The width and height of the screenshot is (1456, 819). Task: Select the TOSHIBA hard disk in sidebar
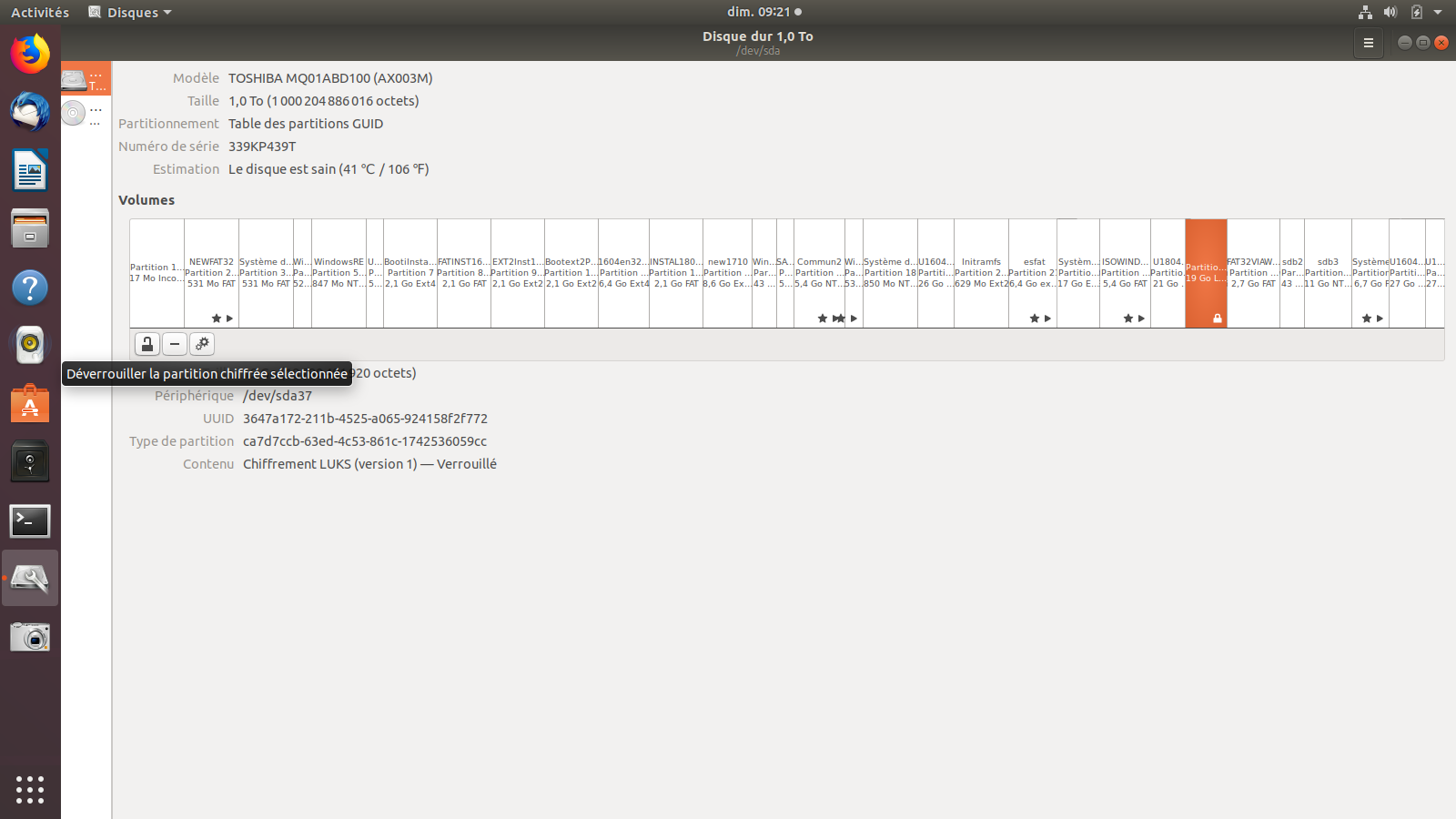(x=86, y=79)
